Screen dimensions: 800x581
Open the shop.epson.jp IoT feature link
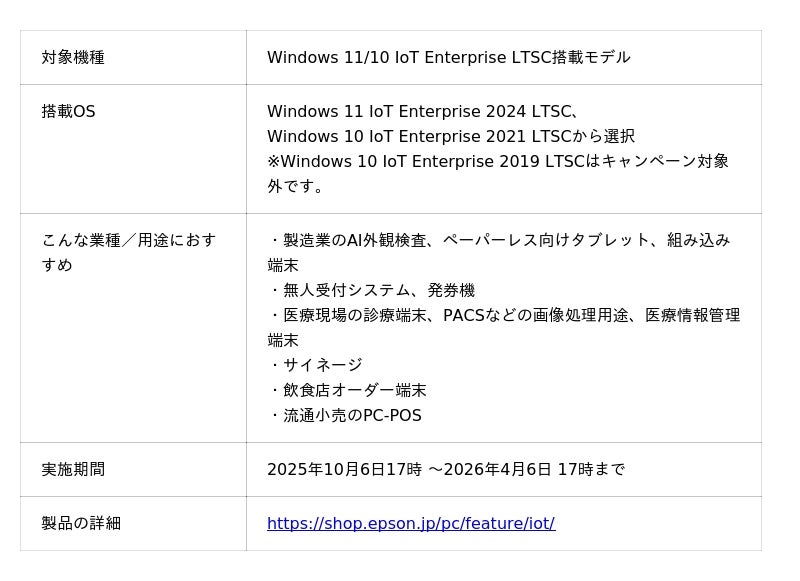coord(411,523)
